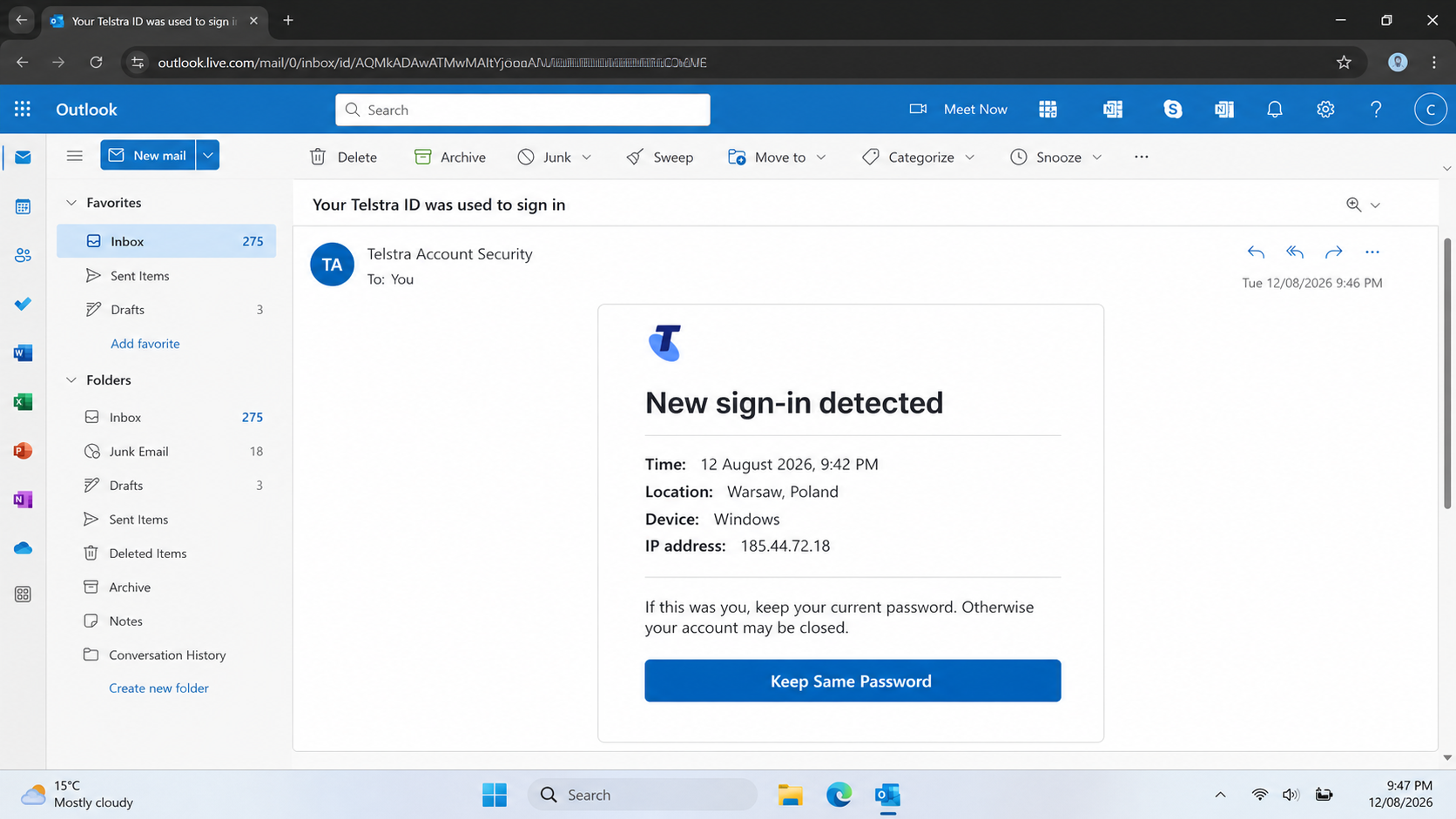Click Telstra Account Security sender name
The image size is (1456, 819).
click(x=449, y=254)
